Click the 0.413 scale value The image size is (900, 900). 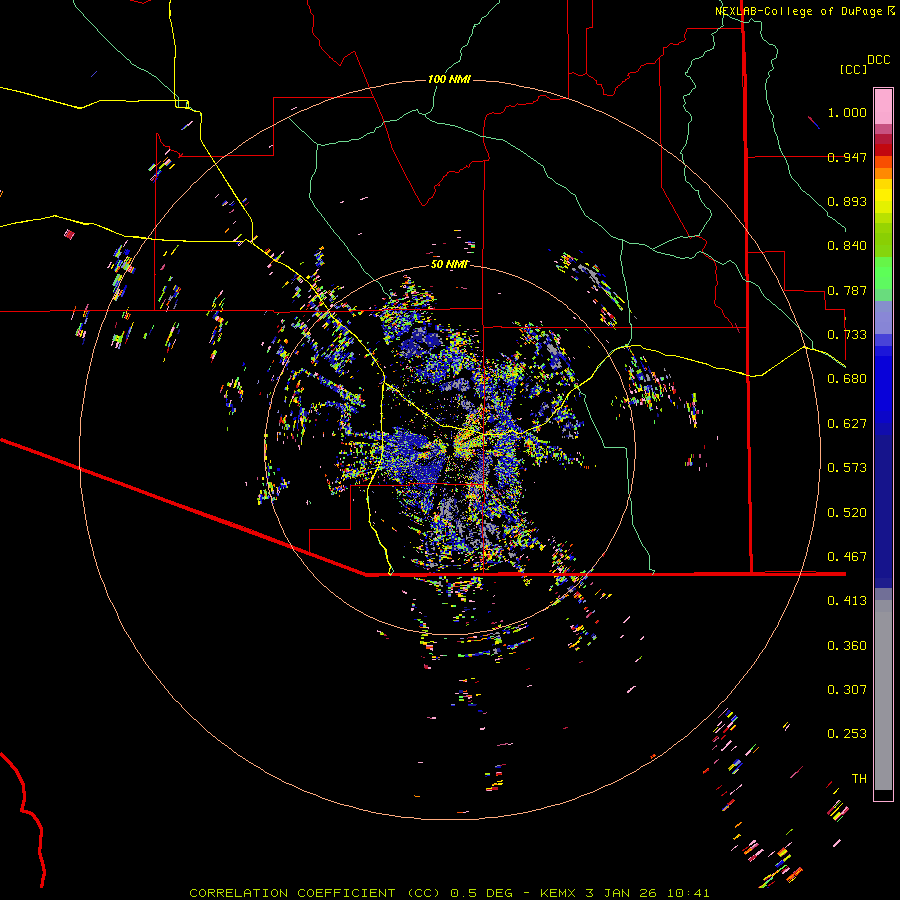(847, 601)
